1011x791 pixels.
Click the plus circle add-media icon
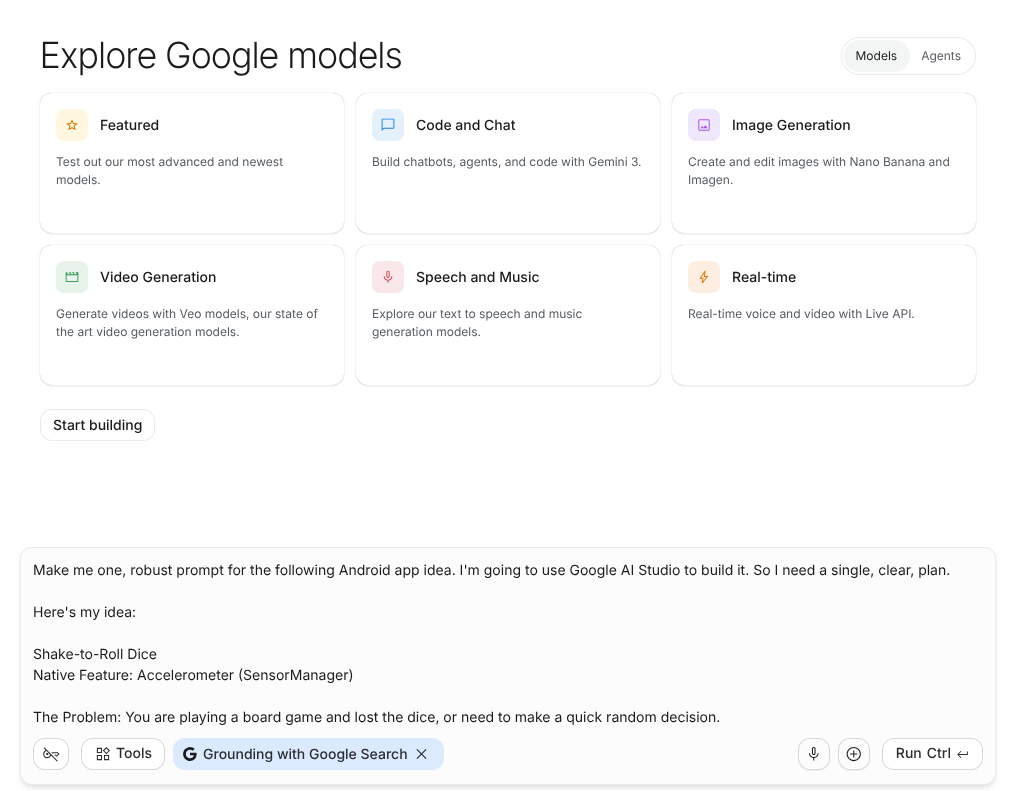[854, 754]
